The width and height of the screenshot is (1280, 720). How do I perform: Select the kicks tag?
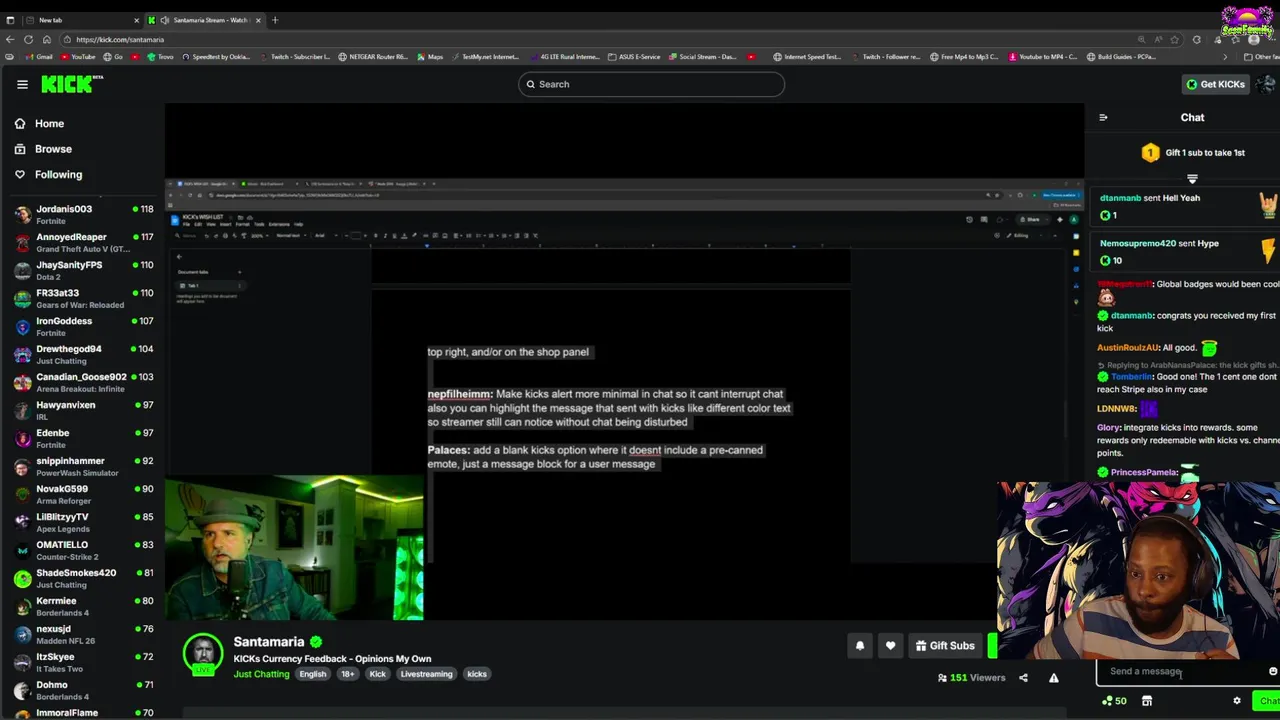(477, 674)
